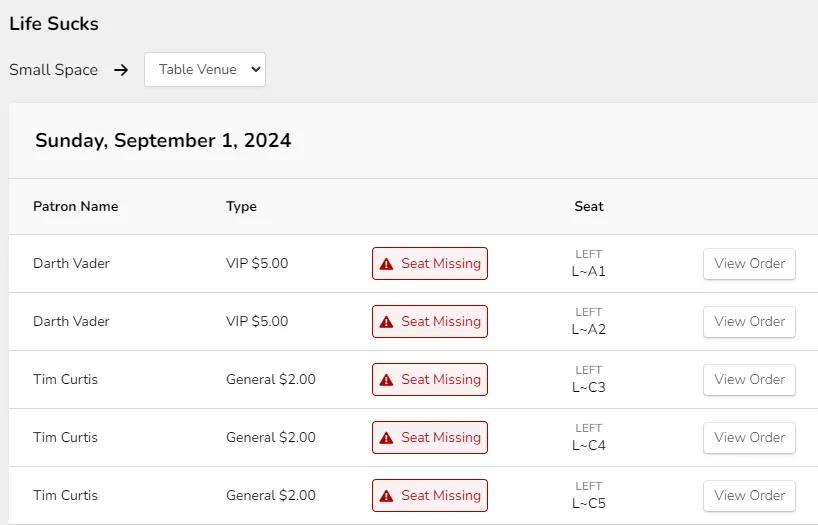818x525 pixels.
Task: Open View Order for seat L~C5
Action: pos(749,495)
